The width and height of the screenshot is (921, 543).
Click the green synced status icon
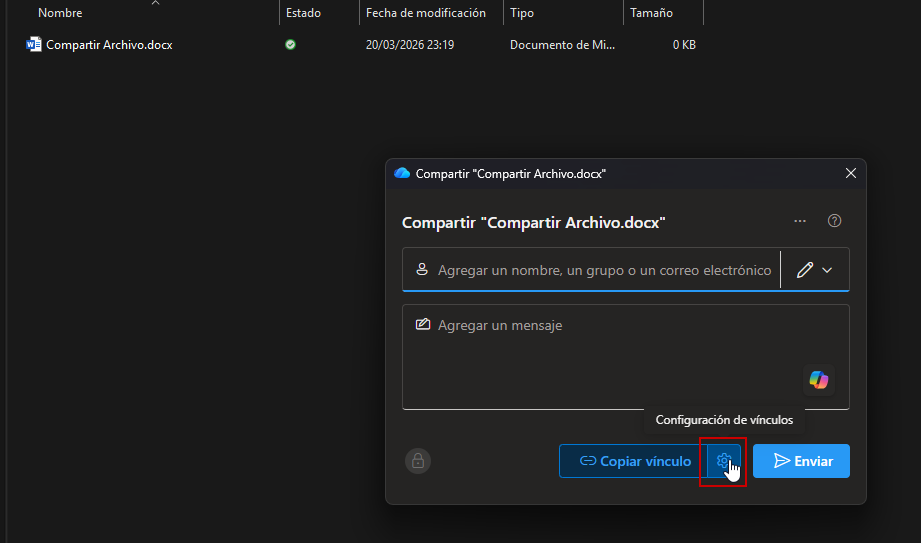click(290, 45)
